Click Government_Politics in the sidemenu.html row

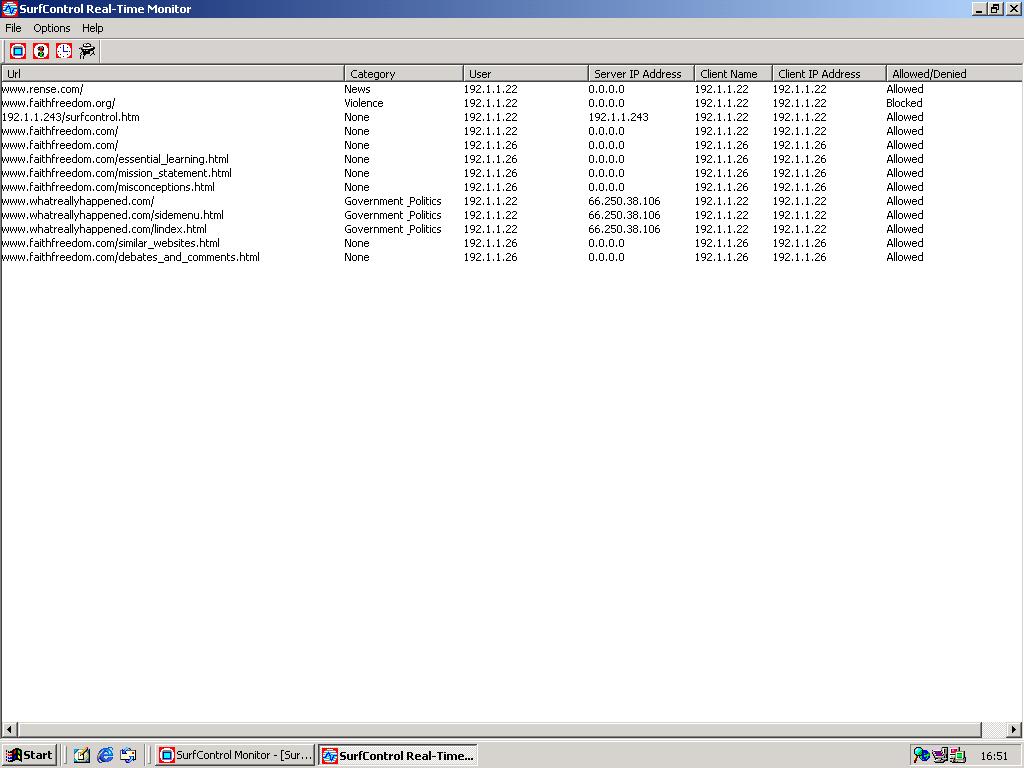point(392,216)
